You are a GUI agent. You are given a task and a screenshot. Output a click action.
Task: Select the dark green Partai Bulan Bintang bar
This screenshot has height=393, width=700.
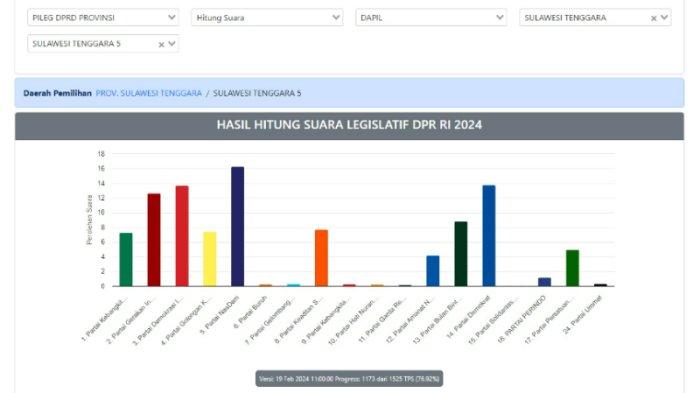(x=461, y=254)
